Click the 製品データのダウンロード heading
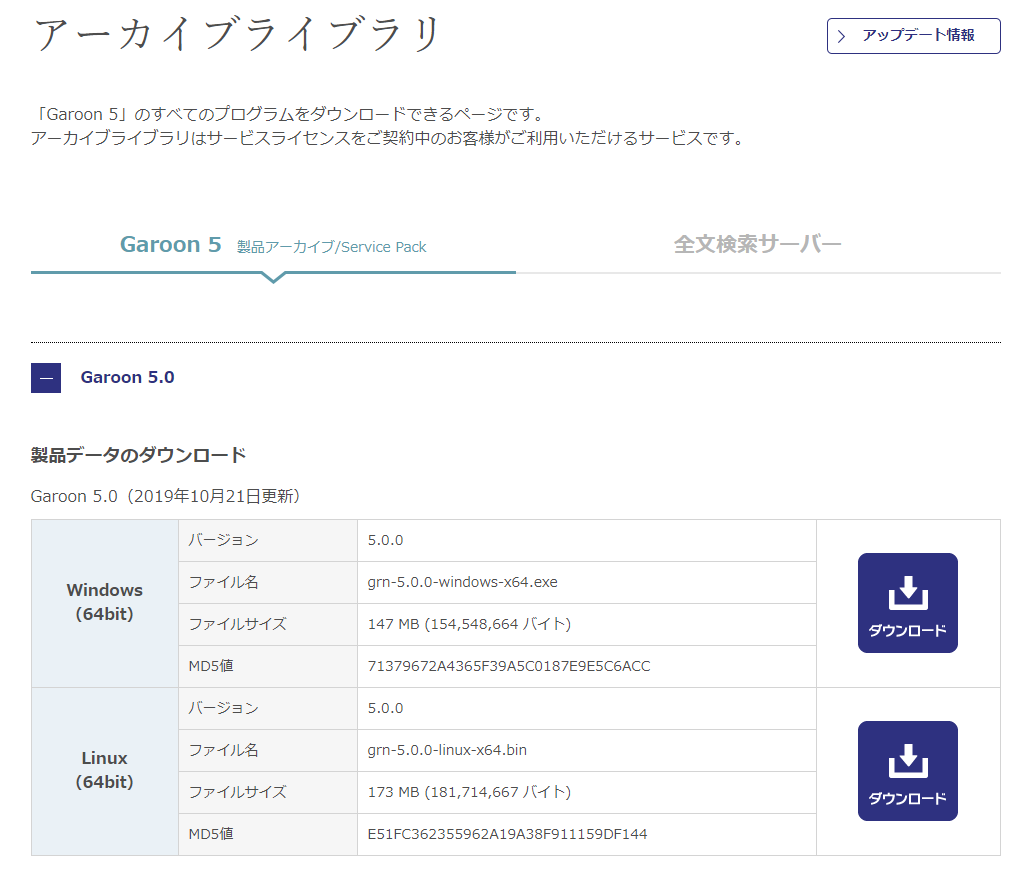 (138, 455)
